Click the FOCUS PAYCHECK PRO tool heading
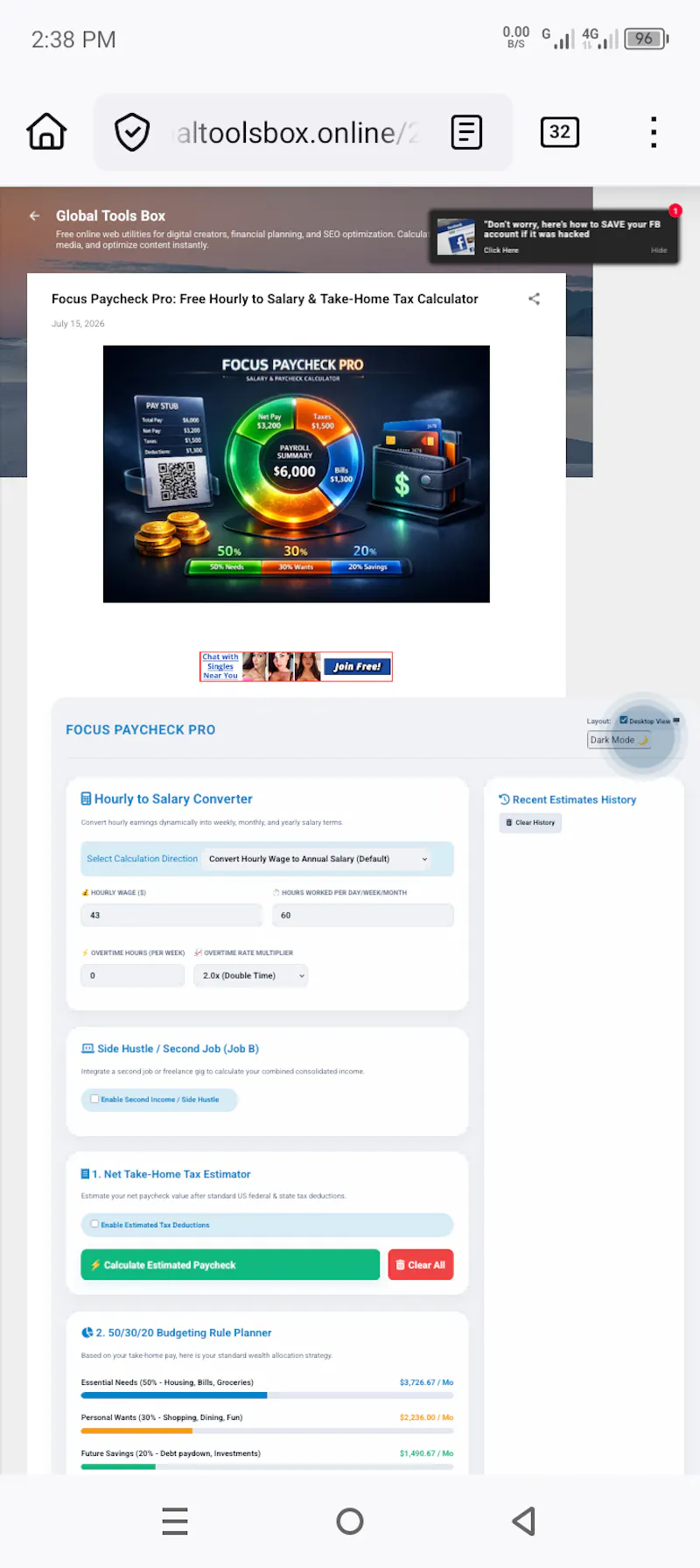This screenshot has height=1568, width=700. tap(141, 729)
